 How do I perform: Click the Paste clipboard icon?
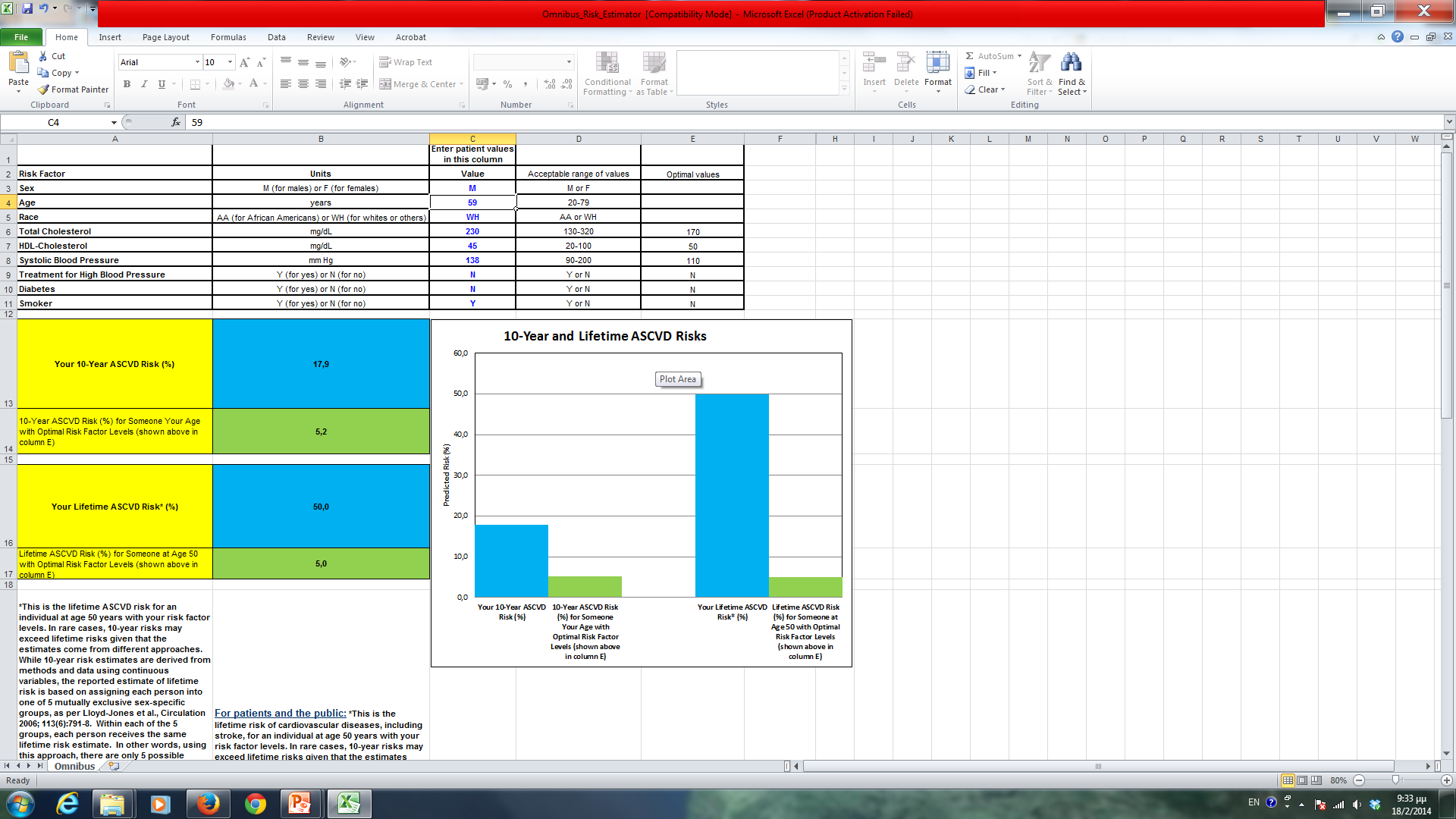click(x=18, y=62)
